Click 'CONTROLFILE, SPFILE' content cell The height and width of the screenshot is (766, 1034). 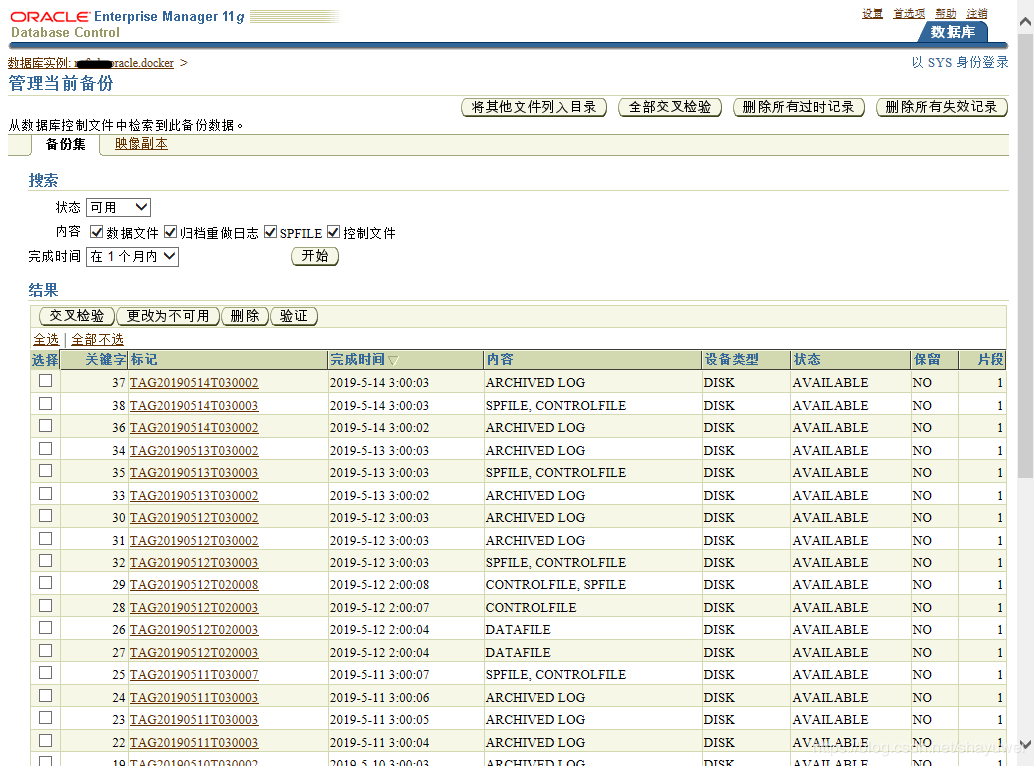[556, 585]
